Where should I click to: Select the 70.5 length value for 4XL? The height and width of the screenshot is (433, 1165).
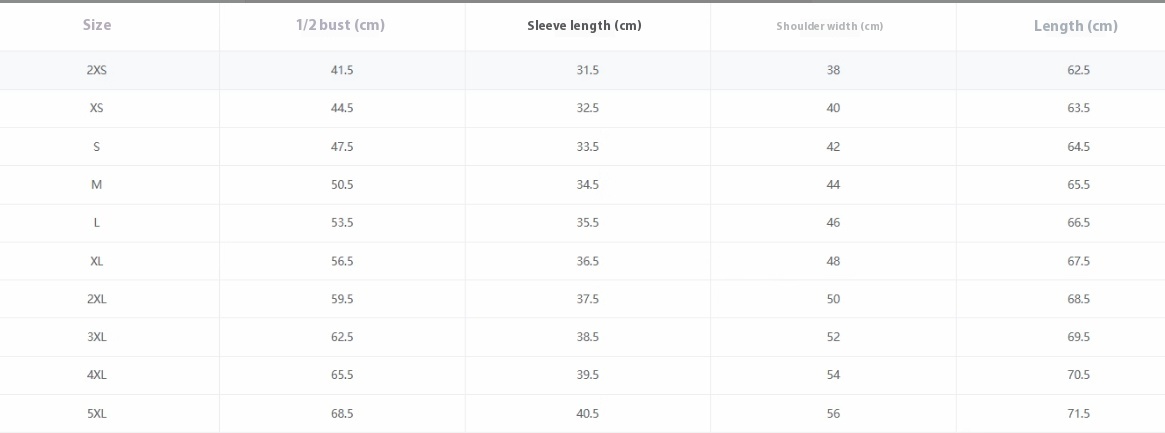coord(1078,375)
